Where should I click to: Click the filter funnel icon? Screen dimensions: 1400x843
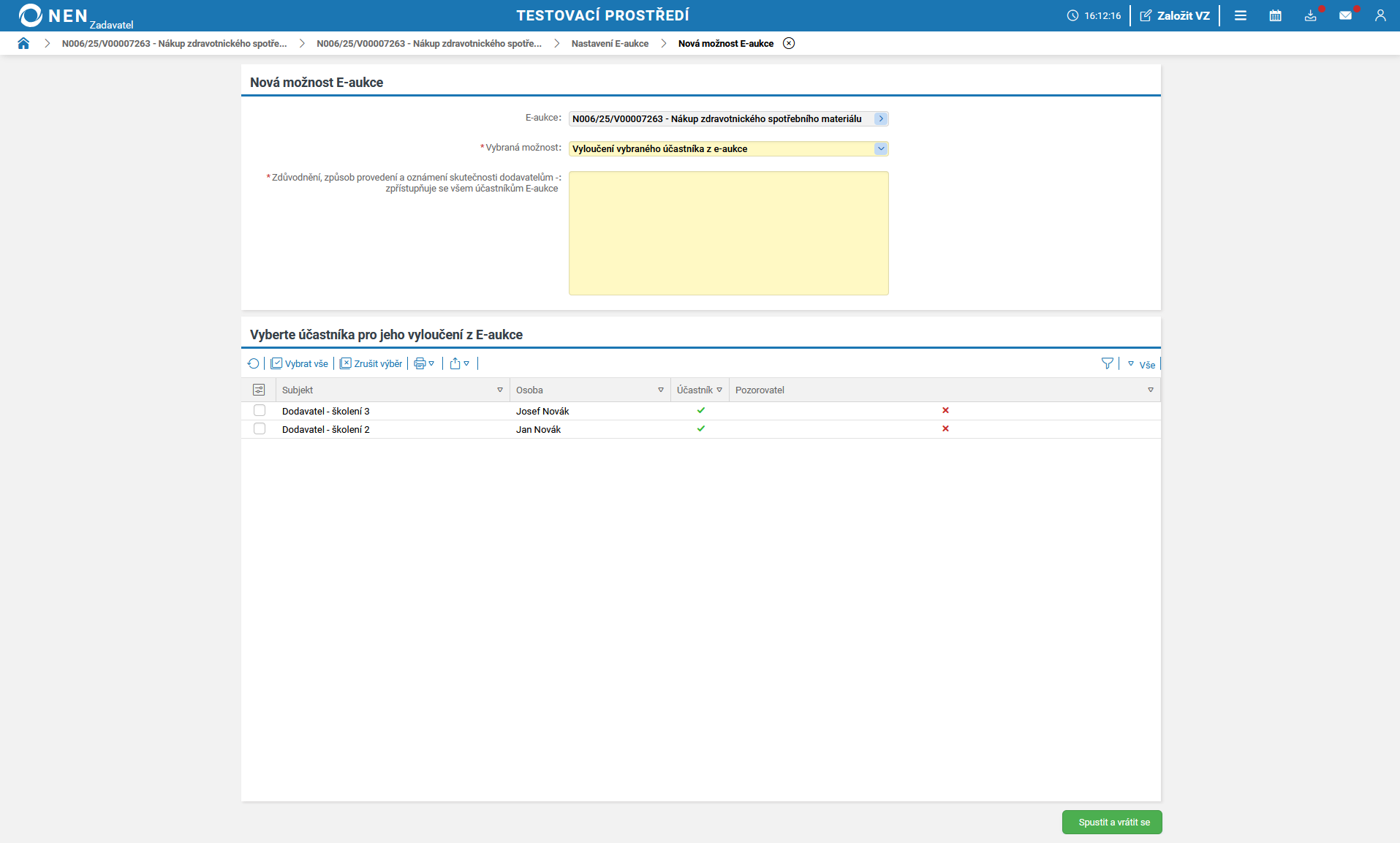pyautogui.click(x=1107, y=363)
